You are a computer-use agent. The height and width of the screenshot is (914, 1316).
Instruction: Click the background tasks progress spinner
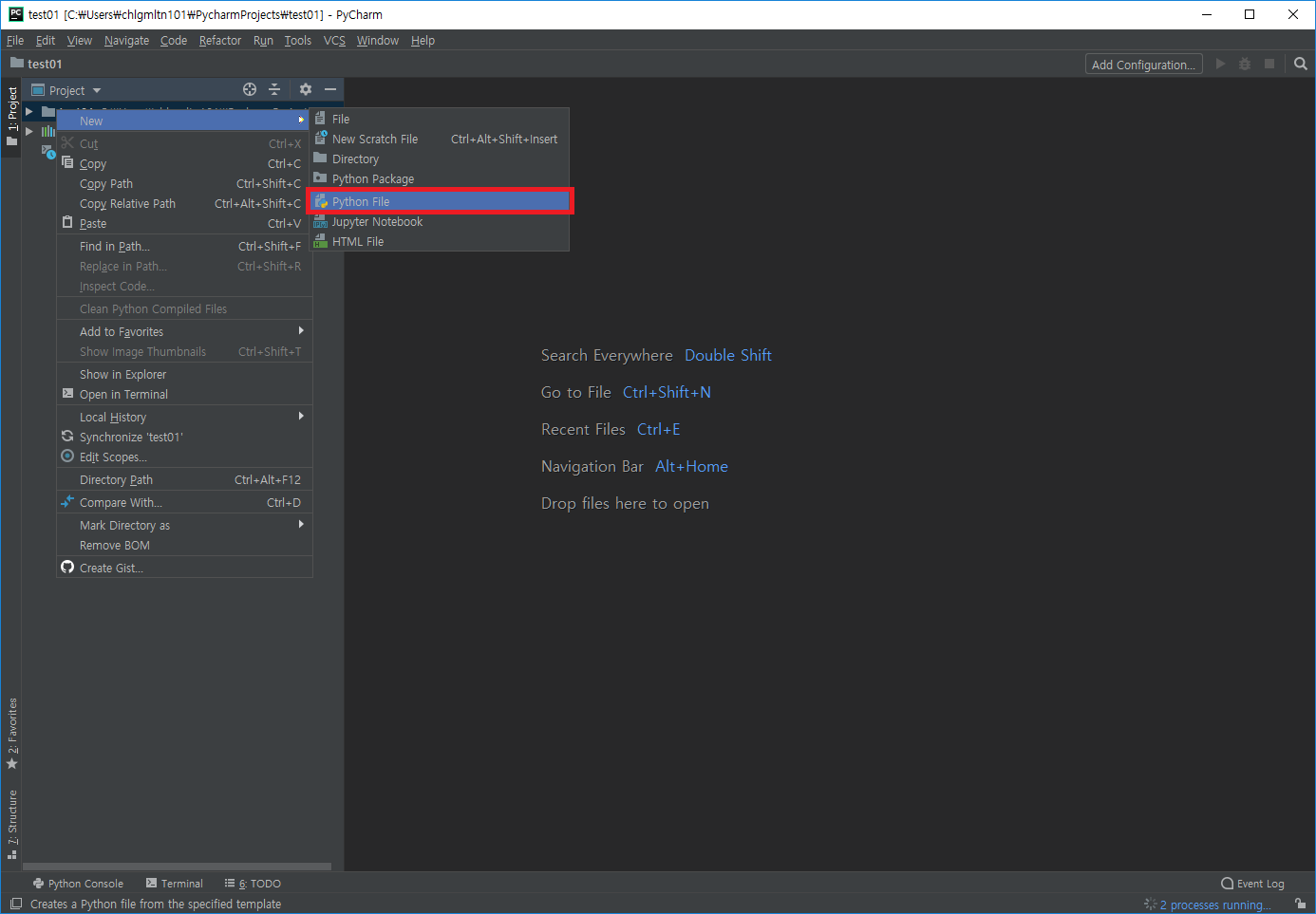point(1150,905)
